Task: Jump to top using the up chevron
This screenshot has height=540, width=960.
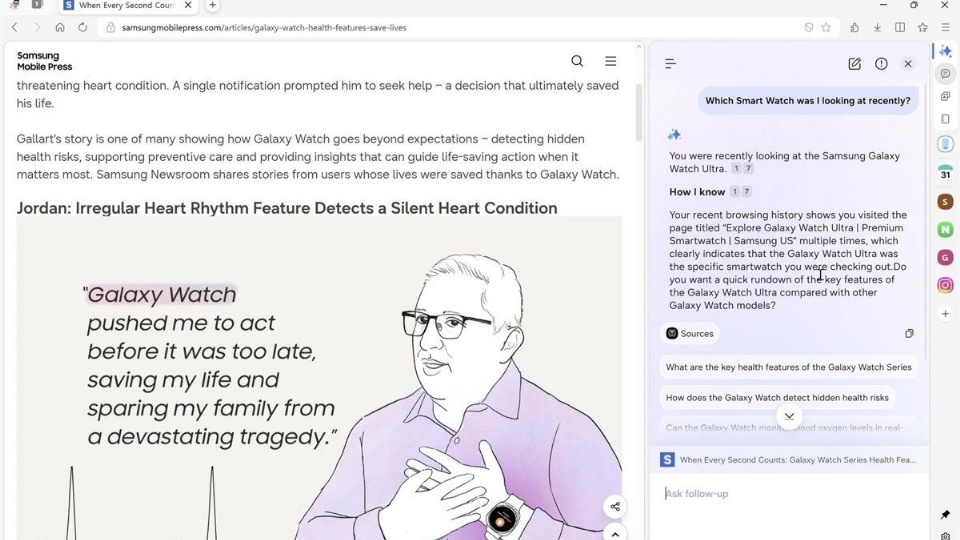Action: (x=615, y=533)
